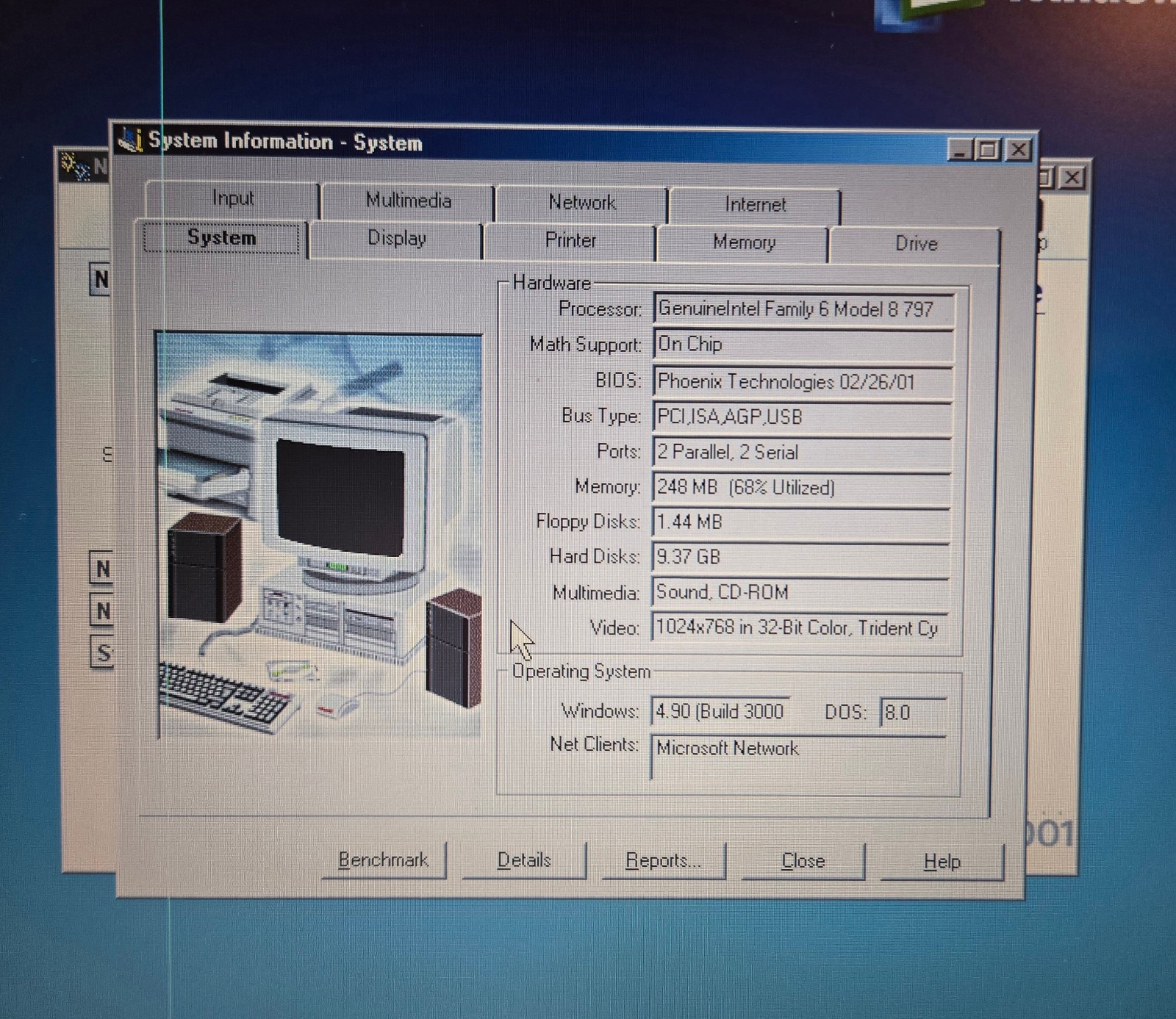Screen dimensions: 1176x1019
Task: Maximize the System Information window
Action: (x=988, y=150)
